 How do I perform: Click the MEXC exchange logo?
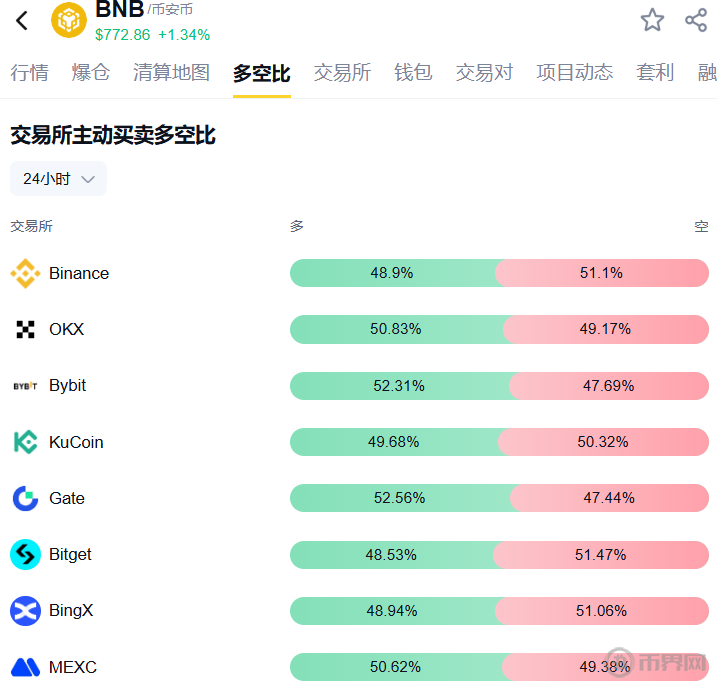coord(25,667)
